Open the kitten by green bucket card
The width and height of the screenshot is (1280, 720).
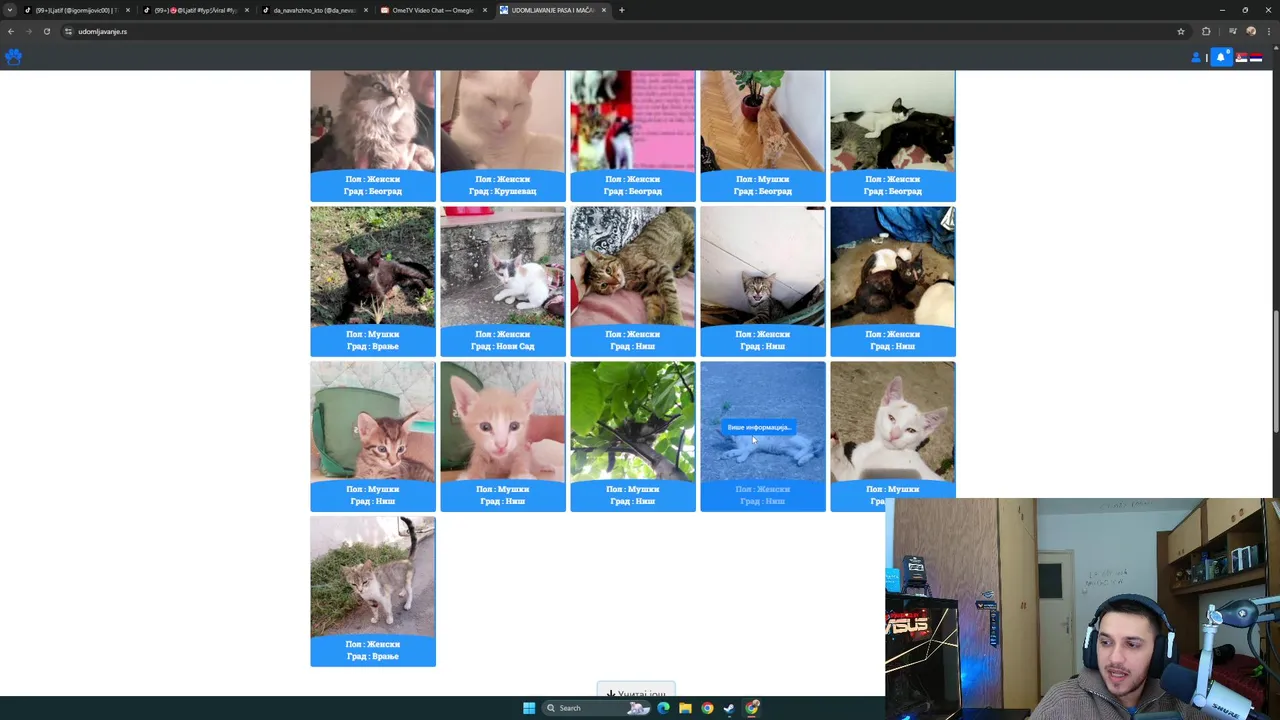(373, 436)
